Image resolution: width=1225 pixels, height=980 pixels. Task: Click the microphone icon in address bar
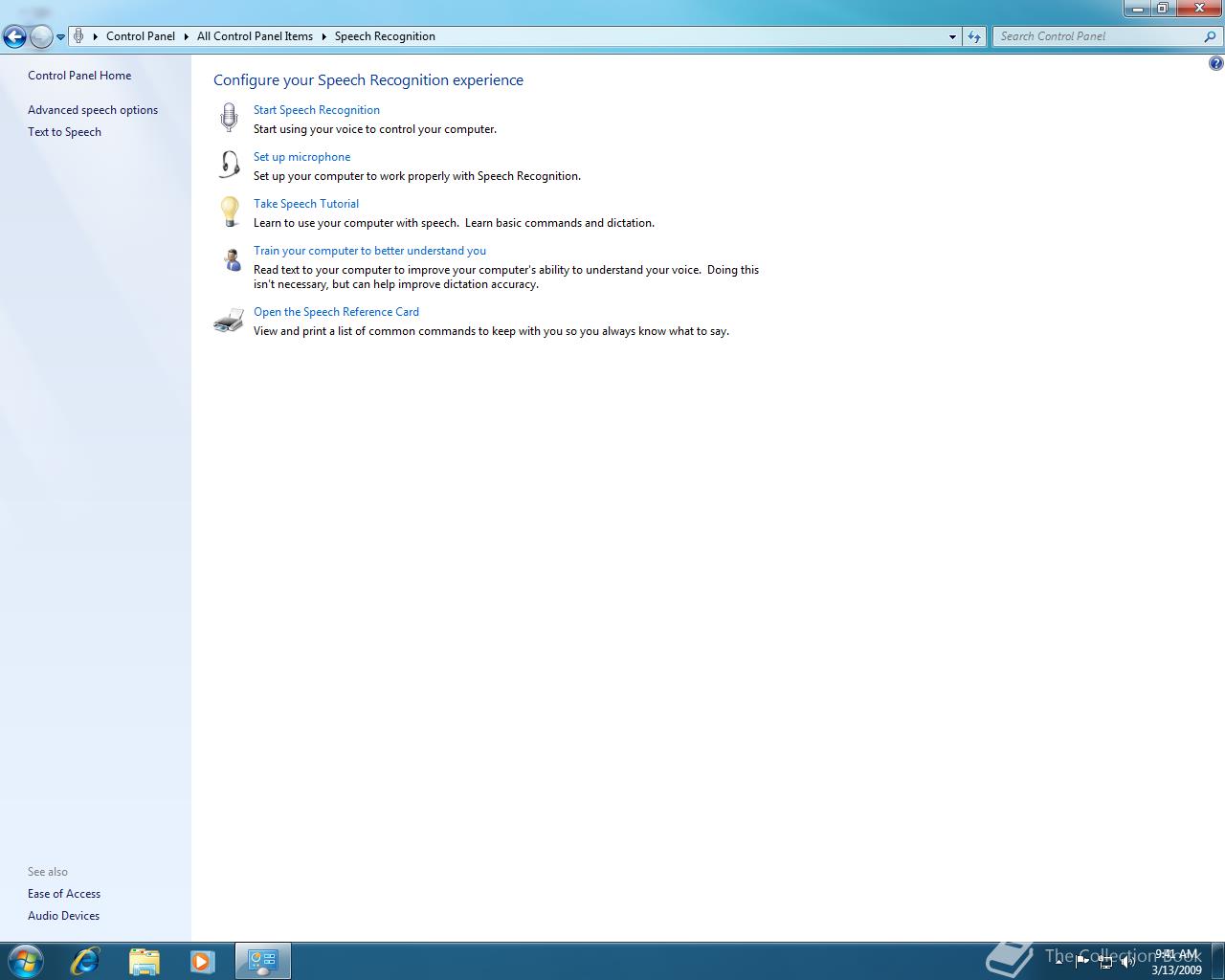pos(79,36)
